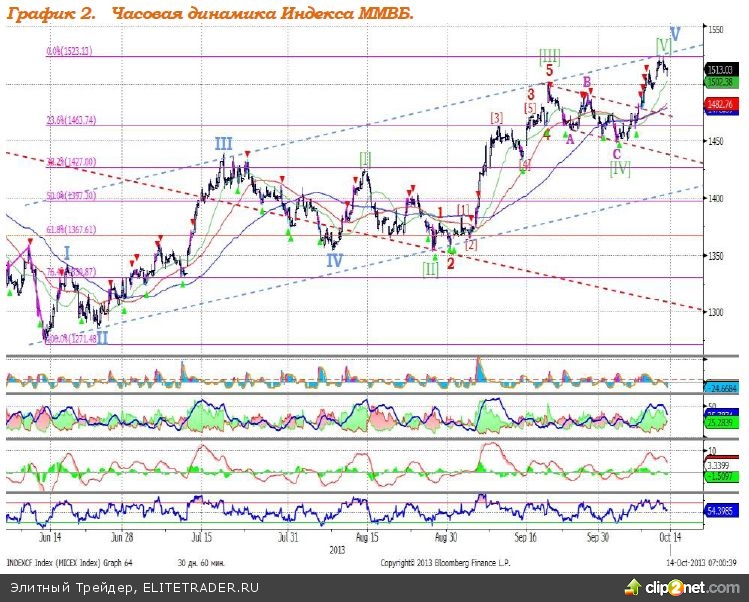Click the Aug 30 date on time axis
Screen dimensions: 749x602
click(446, 537)
